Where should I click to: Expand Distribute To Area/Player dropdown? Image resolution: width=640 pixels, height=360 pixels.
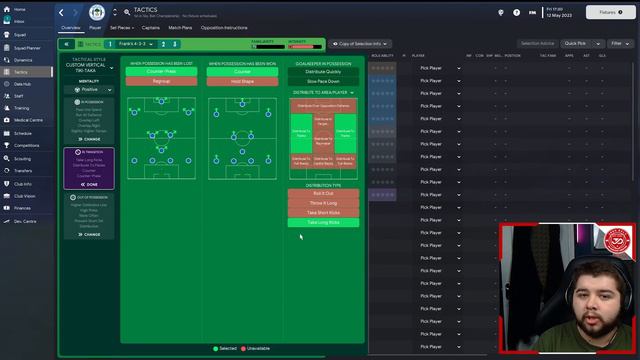323,93
